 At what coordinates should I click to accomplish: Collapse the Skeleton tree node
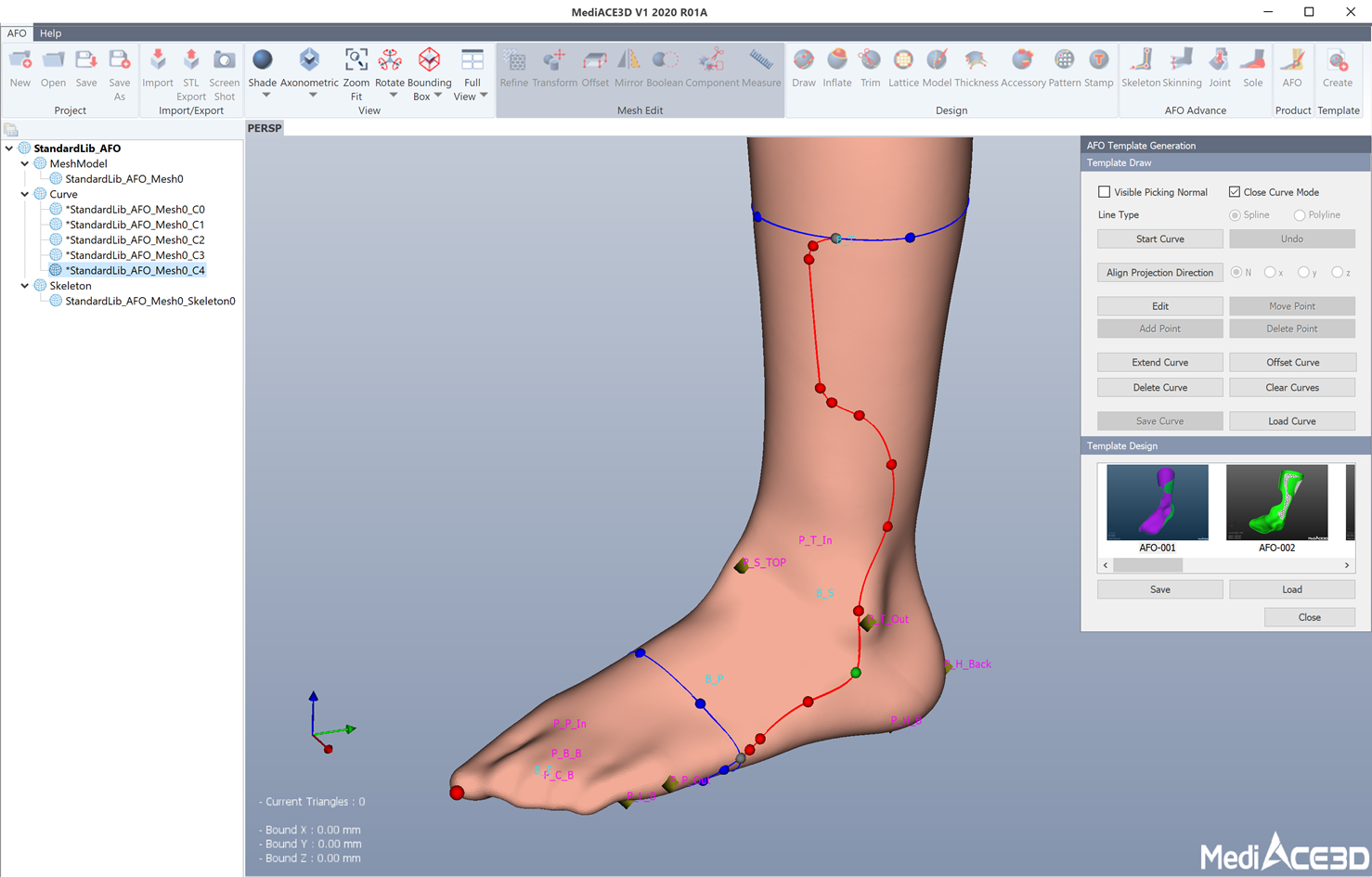(25, 286)
